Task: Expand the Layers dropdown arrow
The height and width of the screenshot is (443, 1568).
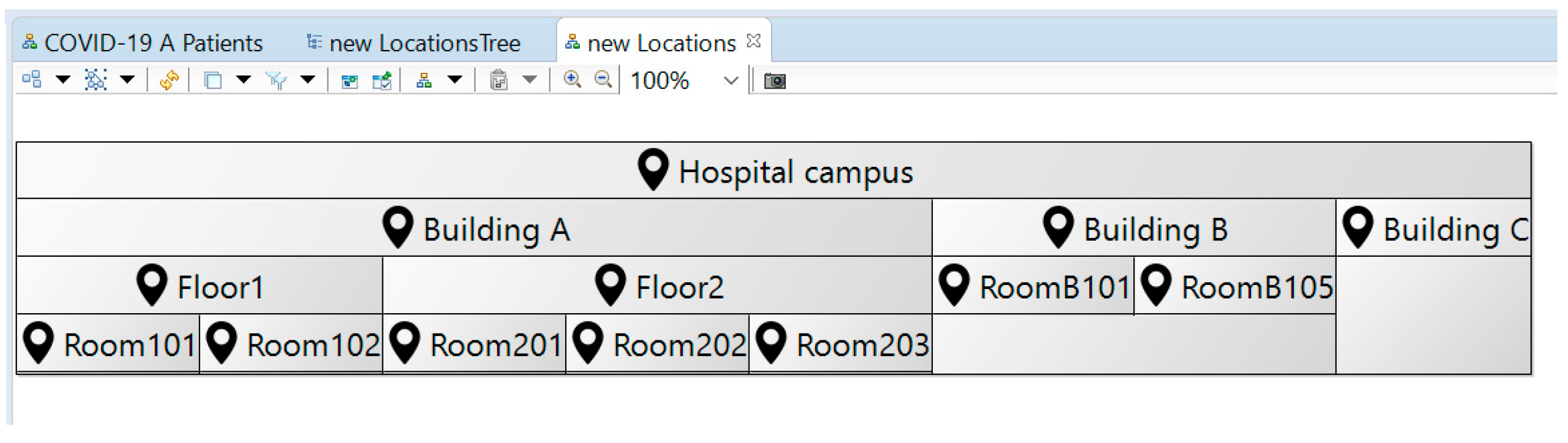Action: click(243, 79)
